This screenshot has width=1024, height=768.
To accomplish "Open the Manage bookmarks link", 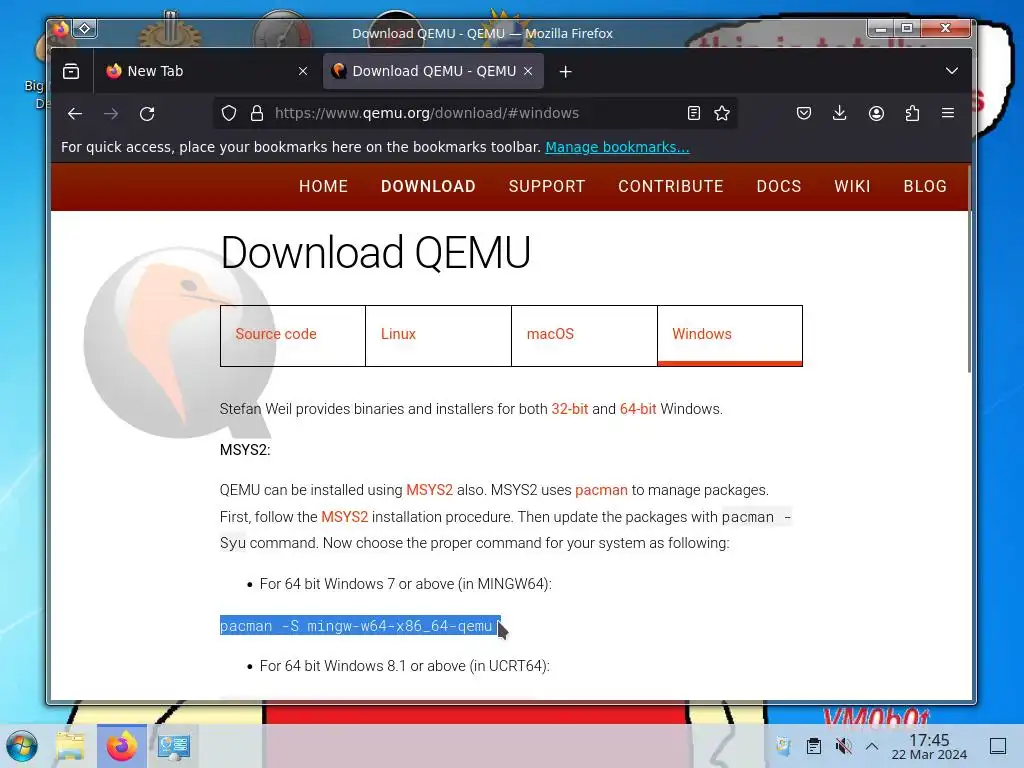I will click(x=617, y=147).
